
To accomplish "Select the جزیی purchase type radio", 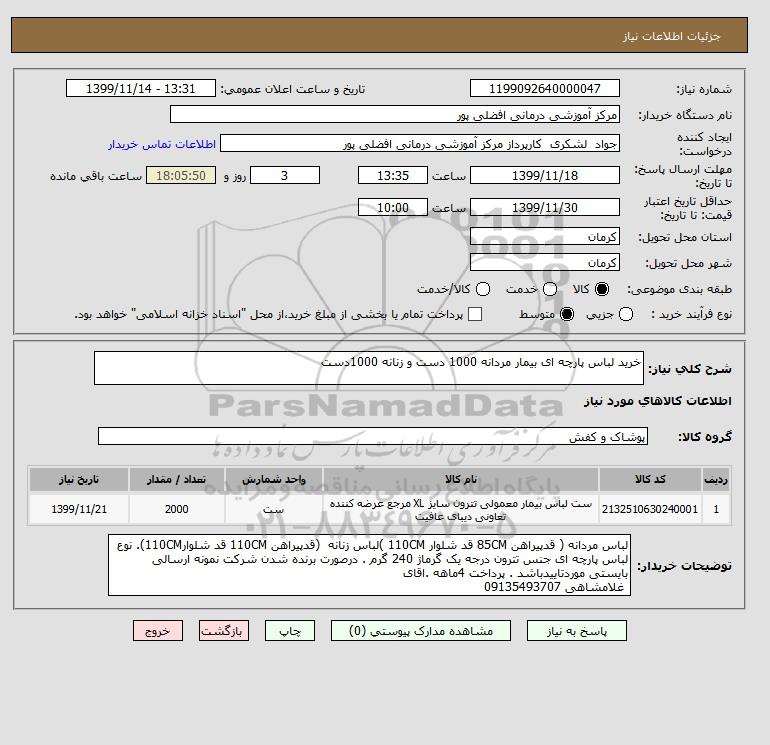I will point(626,314).
